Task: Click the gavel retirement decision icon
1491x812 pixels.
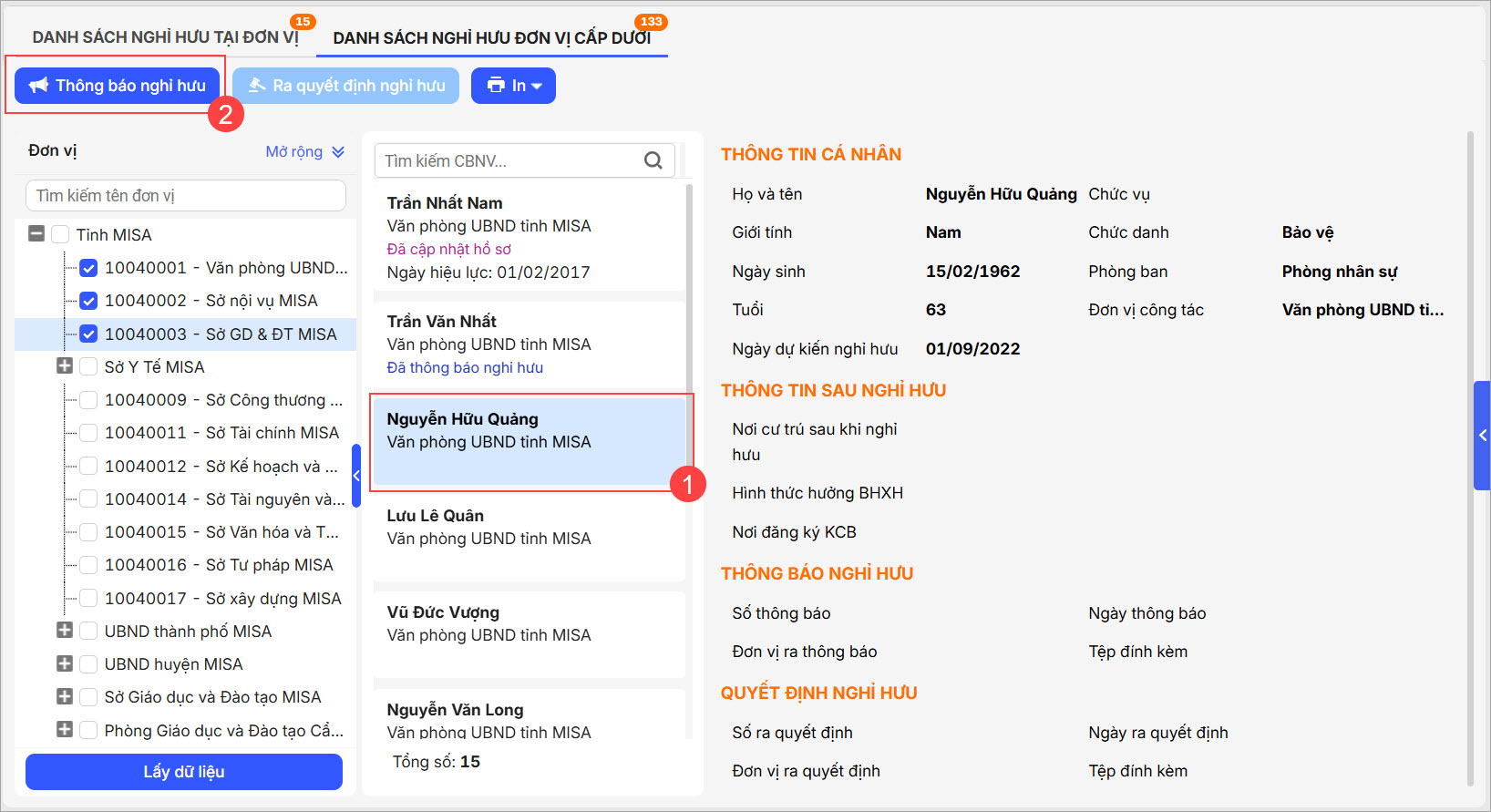Action: pos(257,86)
